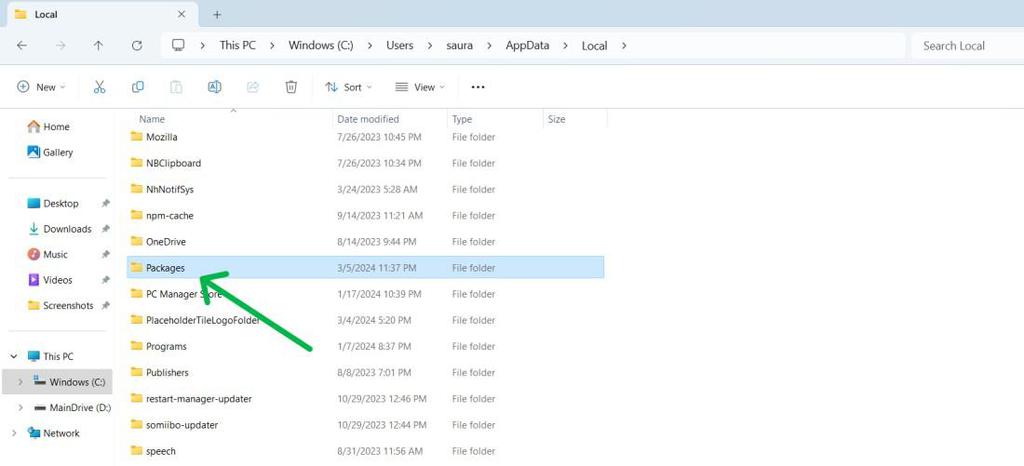Open pinned Music folder
This screenshot has height=466, width=1024.
48,255
